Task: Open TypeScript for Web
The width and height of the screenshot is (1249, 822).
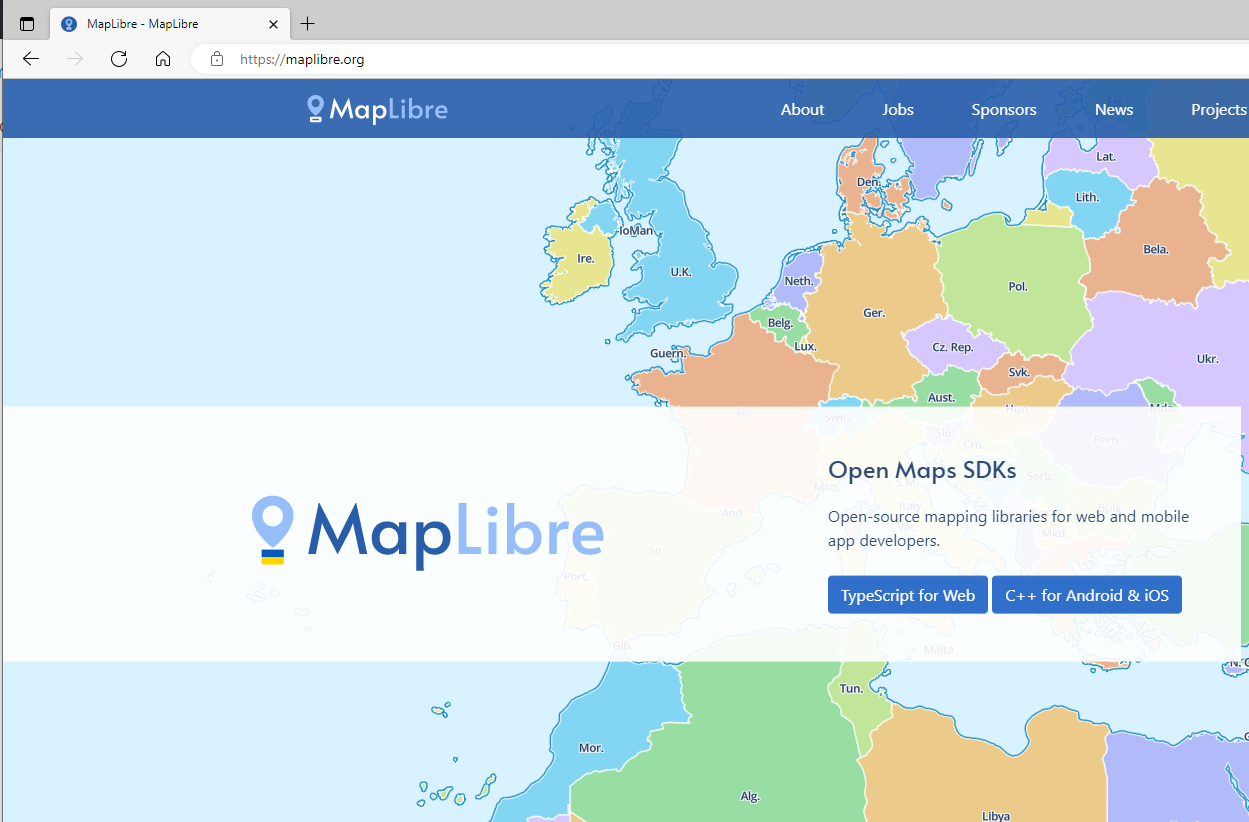Action: tap(907, 594)
